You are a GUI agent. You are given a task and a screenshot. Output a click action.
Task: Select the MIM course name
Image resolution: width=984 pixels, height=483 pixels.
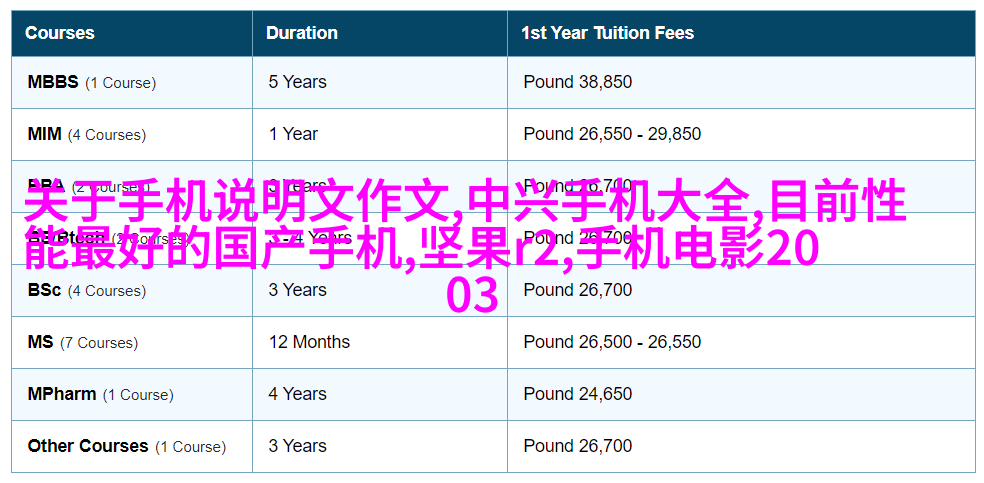[x=45, y=134]
